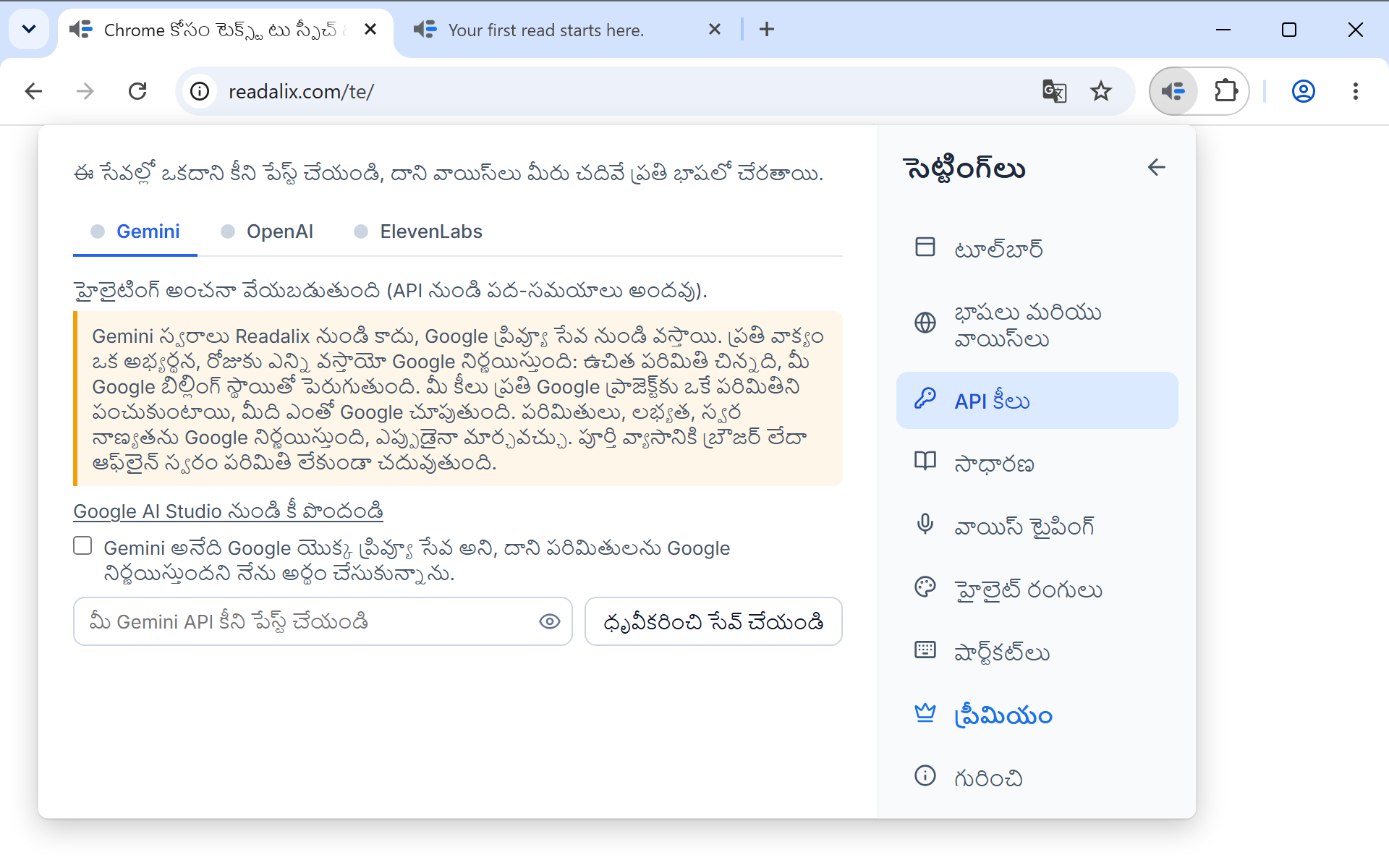Reload the page

pos(137,91)
